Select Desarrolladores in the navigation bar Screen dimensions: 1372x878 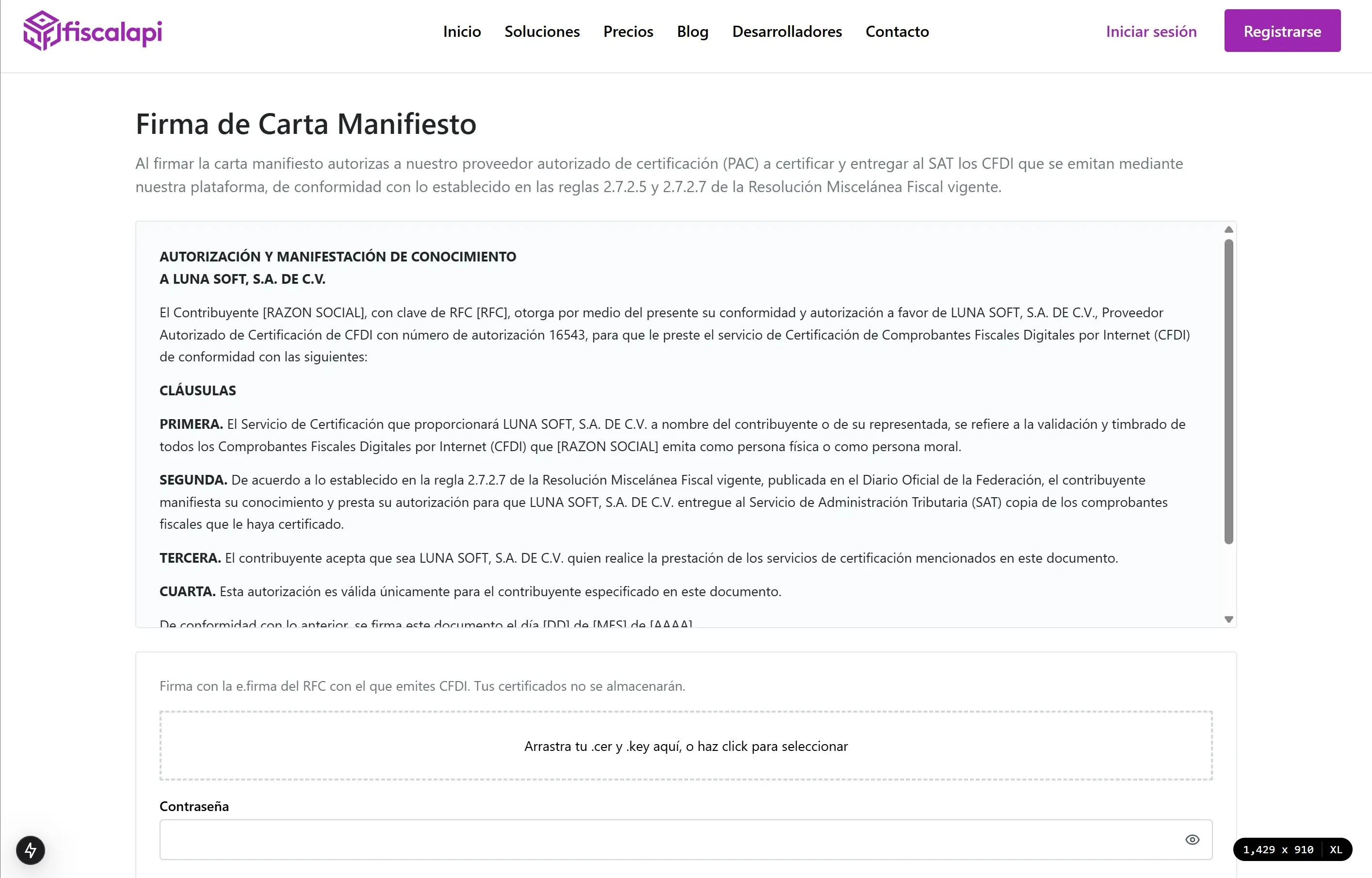pyautogui.click(x=787, y=32)
